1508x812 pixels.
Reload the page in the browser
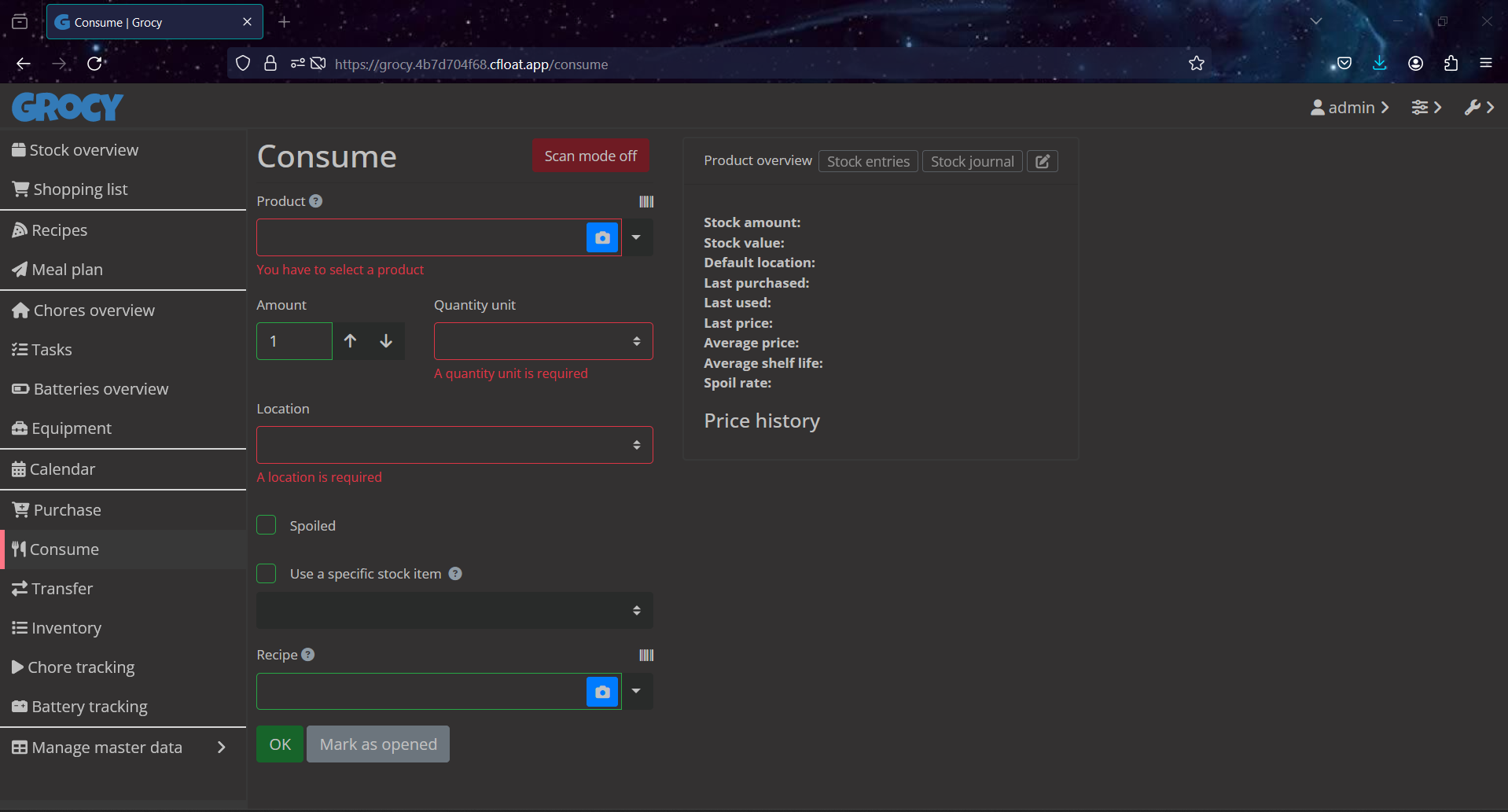pyautogui.click(x=95, y=64)
